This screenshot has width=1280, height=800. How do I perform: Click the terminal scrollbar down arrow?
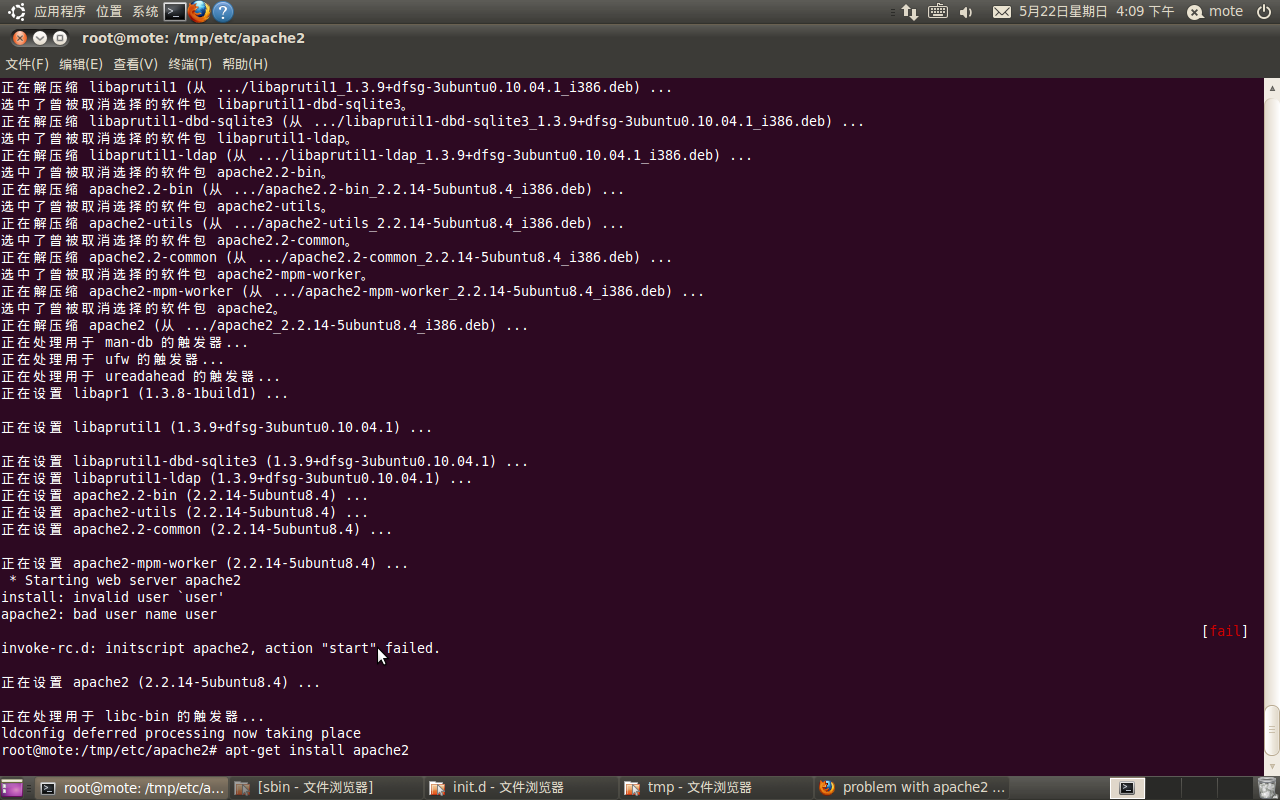pyautogui.click(x=1272, y=766)
